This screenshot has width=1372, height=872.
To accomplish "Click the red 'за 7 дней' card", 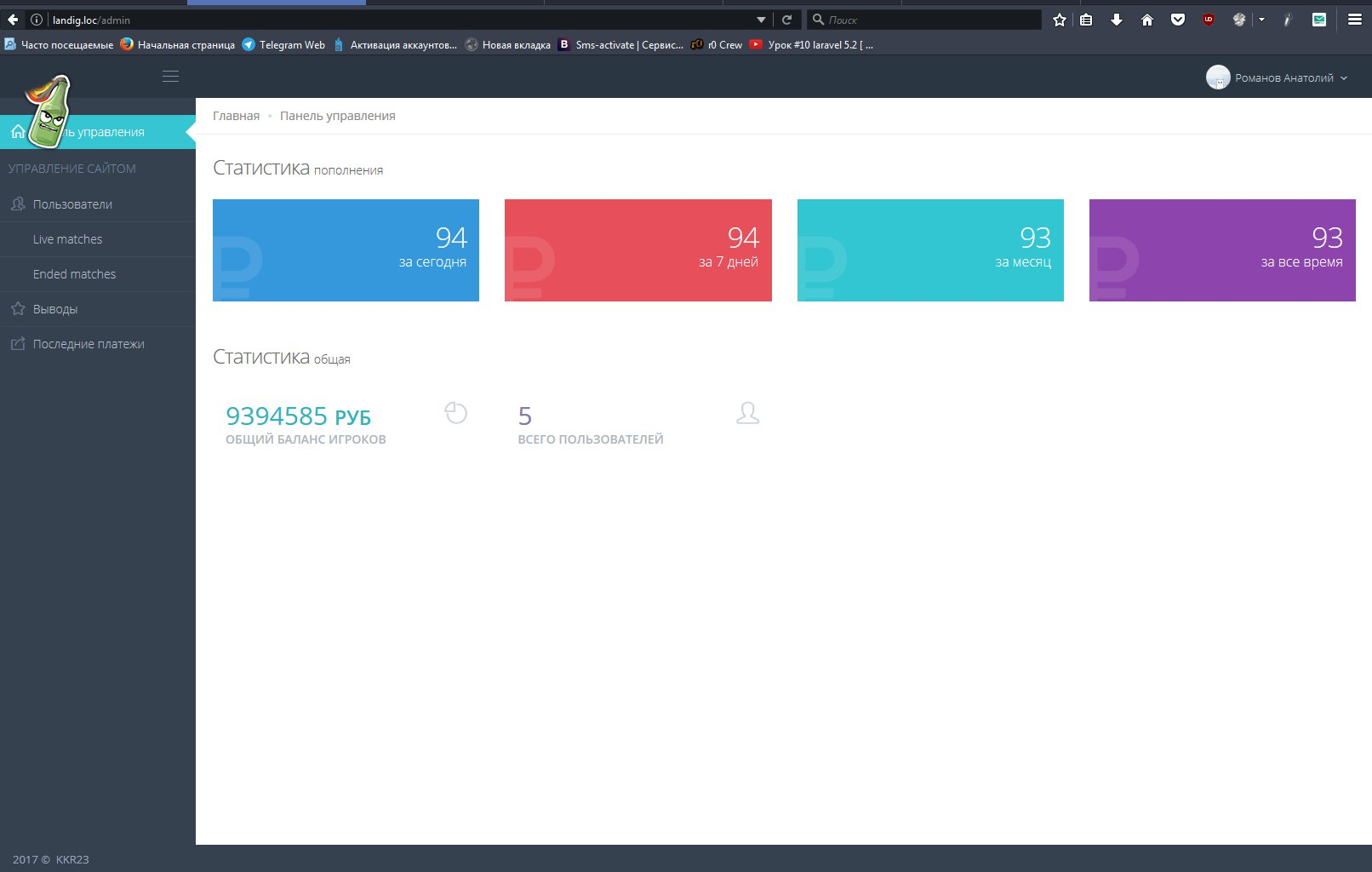I will pyautogui.click(x=637, y=250).
